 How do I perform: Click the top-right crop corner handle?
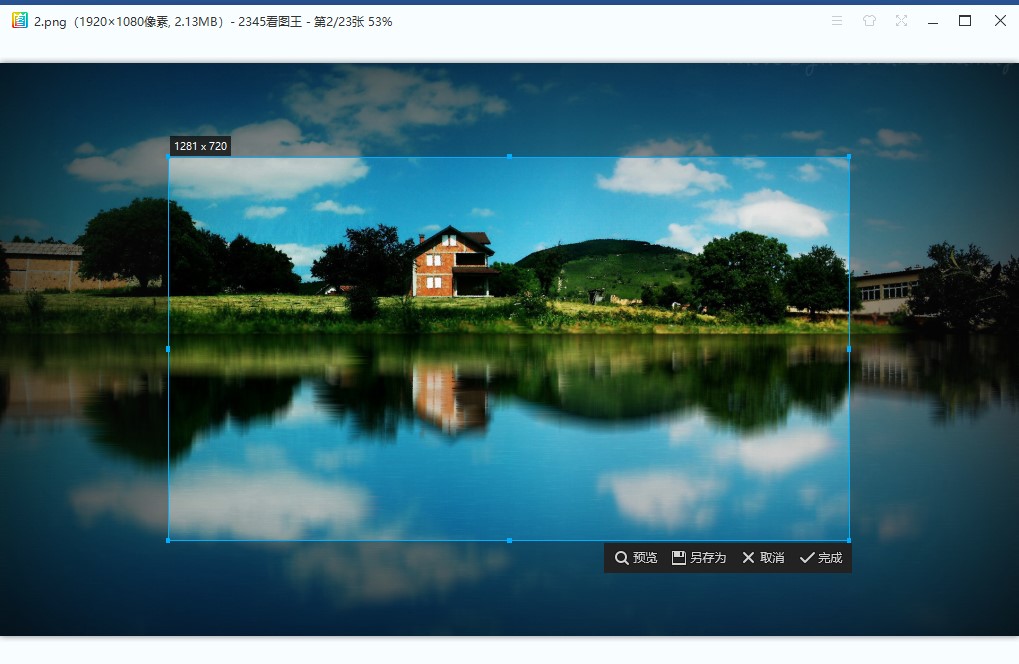[x=849, y=157]
